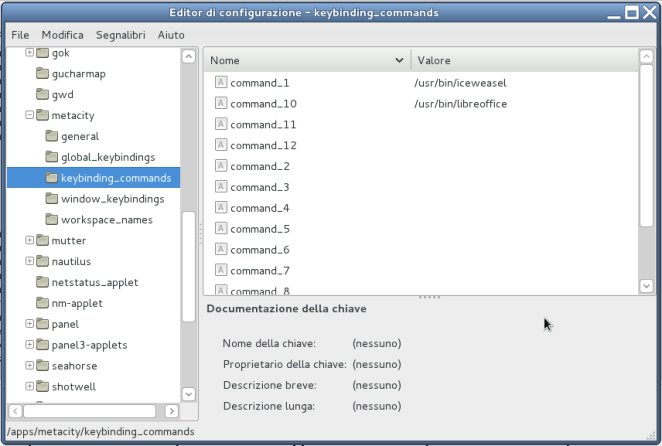Select the /usr/bin/libreoffice value cell

(460, 104)
